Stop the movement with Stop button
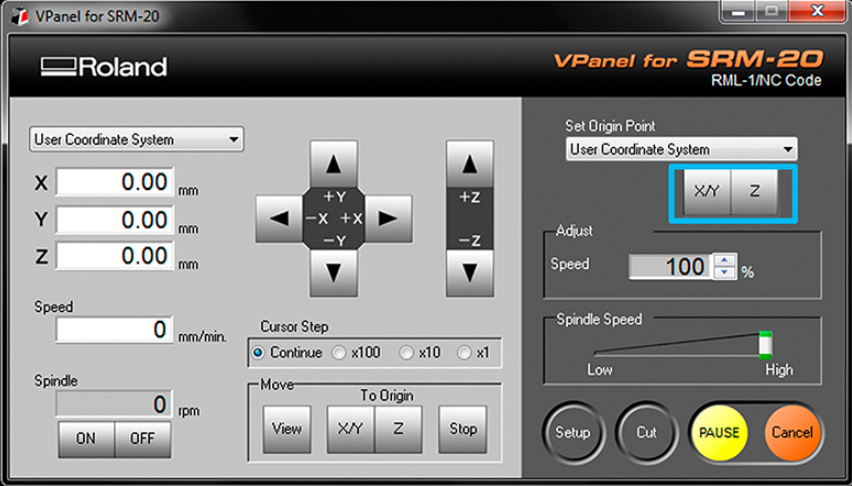 coord(463,429)
